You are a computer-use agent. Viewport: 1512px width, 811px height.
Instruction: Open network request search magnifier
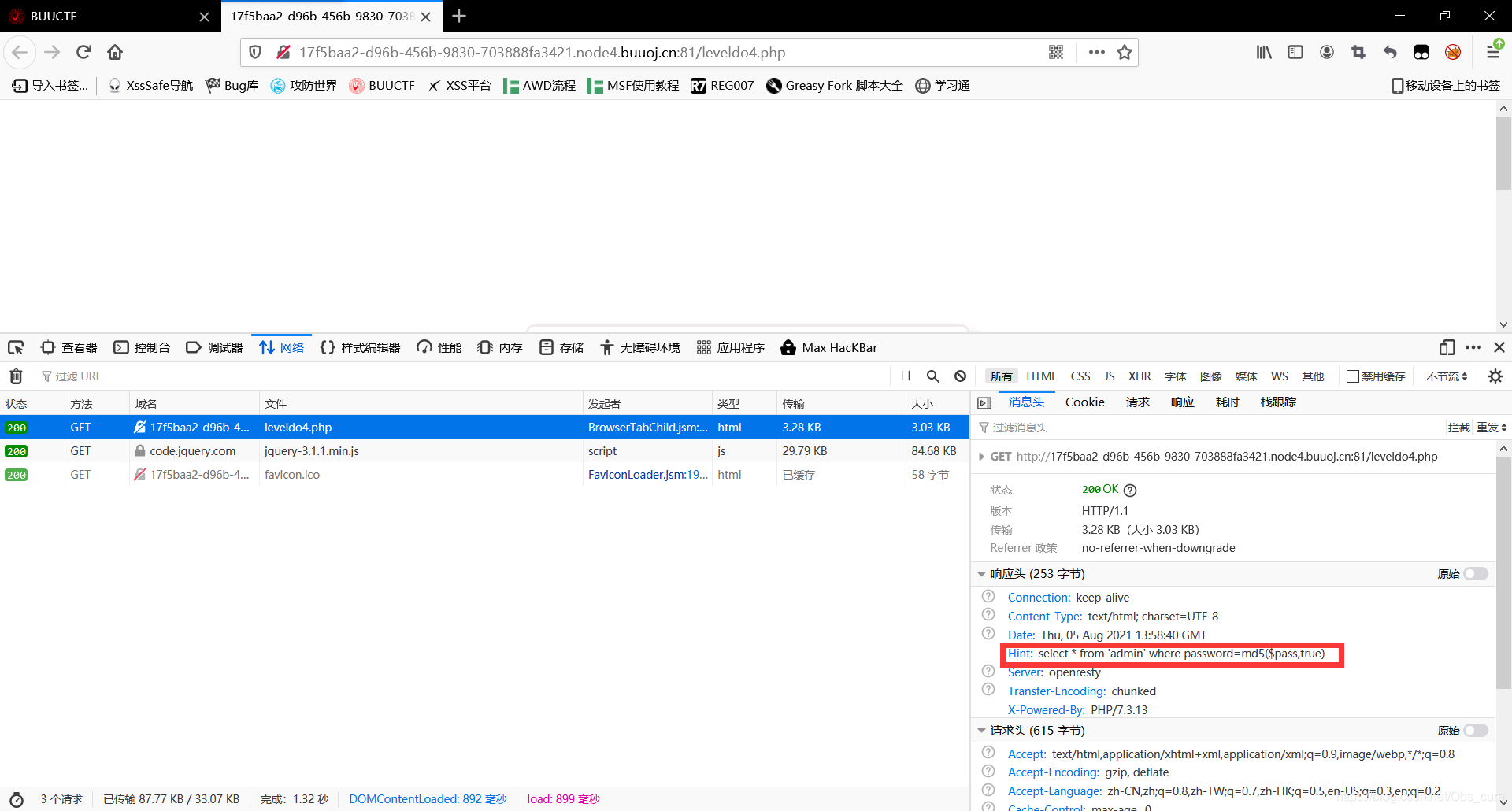pos(933,376)
